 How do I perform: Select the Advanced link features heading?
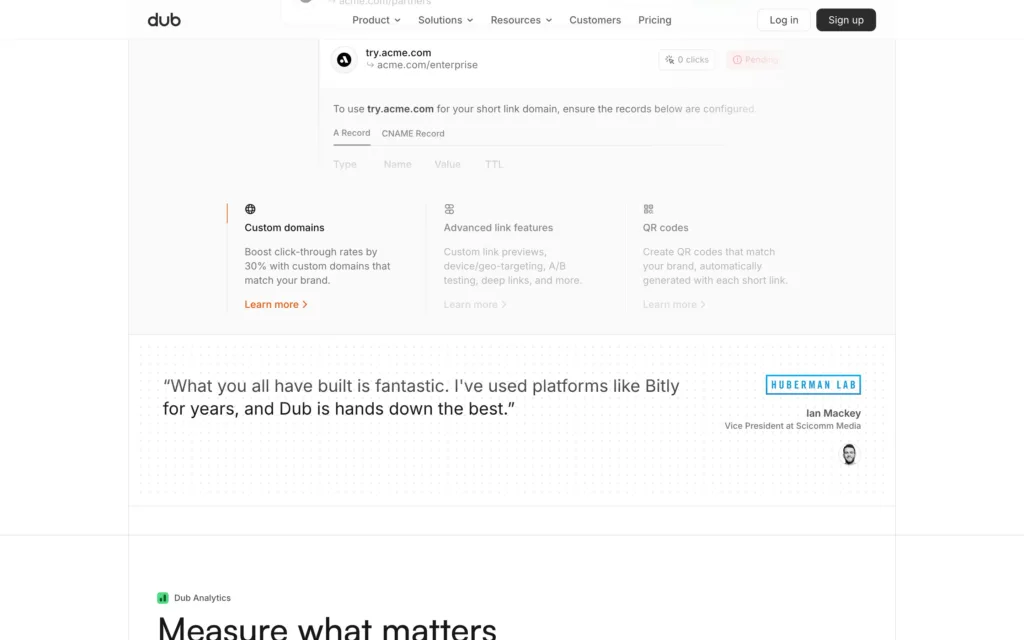click(x=498, y=227)
